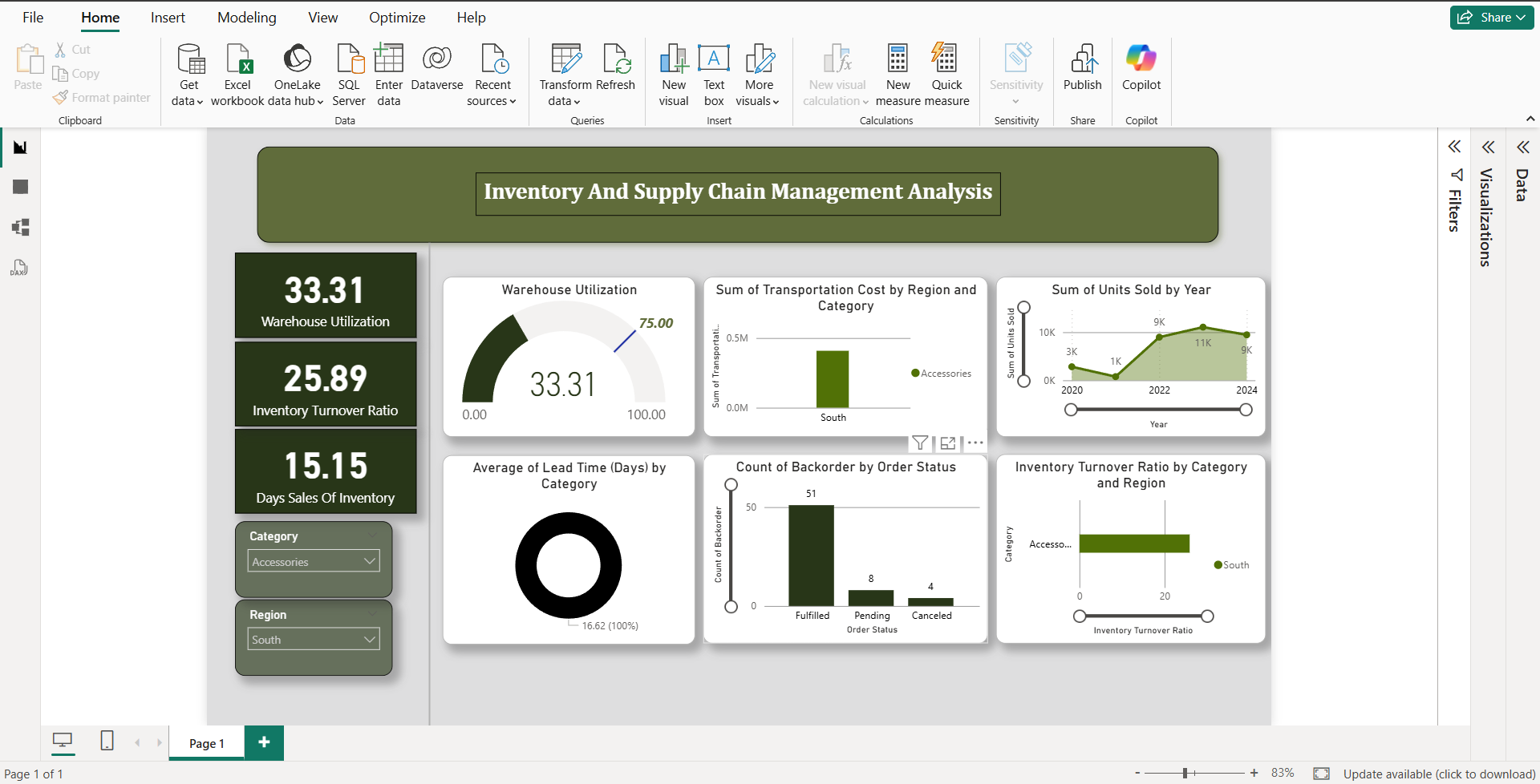1540x784 pixels.
Task: Open the Dataverse connector
Action: (437, 67)
